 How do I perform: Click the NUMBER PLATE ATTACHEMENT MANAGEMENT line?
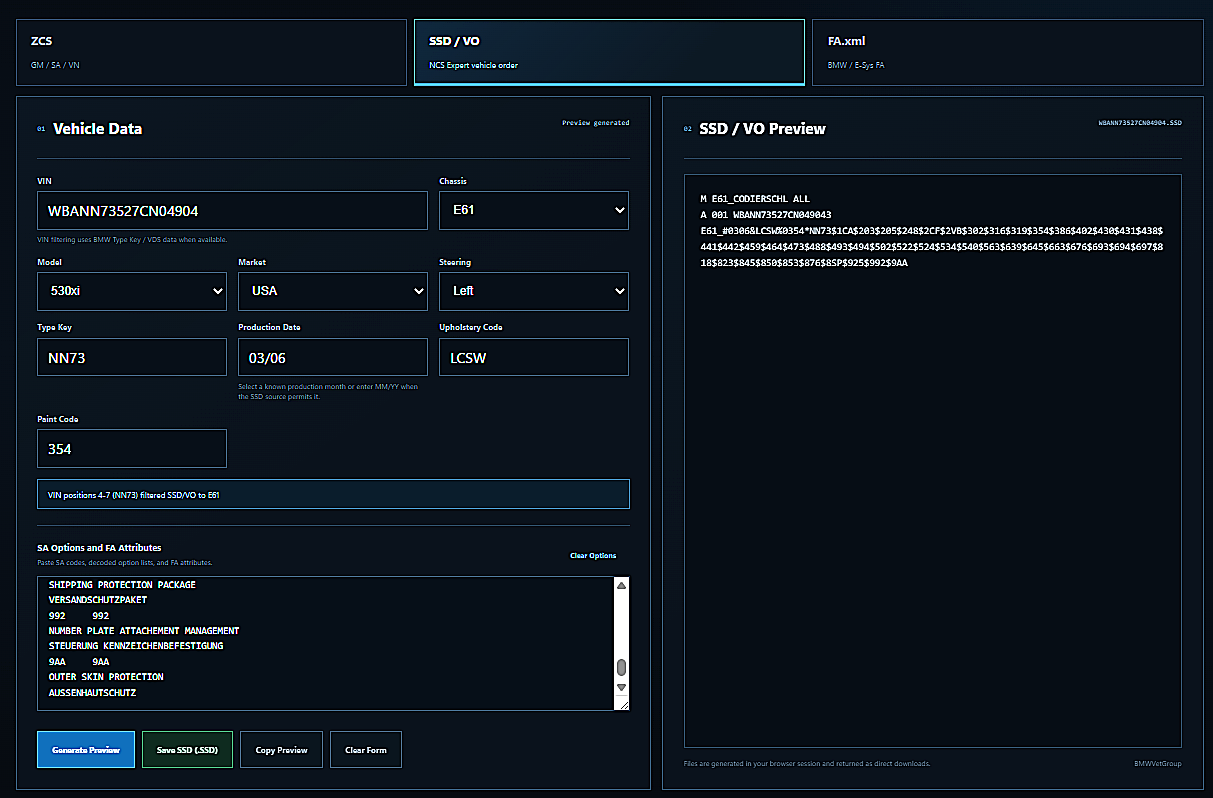[x=144, y=631]
